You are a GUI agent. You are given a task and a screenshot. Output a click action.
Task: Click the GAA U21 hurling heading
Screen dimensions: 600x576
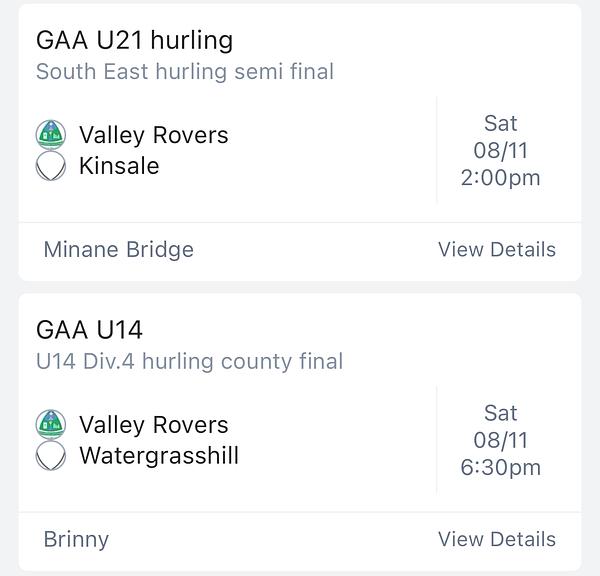(x=134, y=40)
